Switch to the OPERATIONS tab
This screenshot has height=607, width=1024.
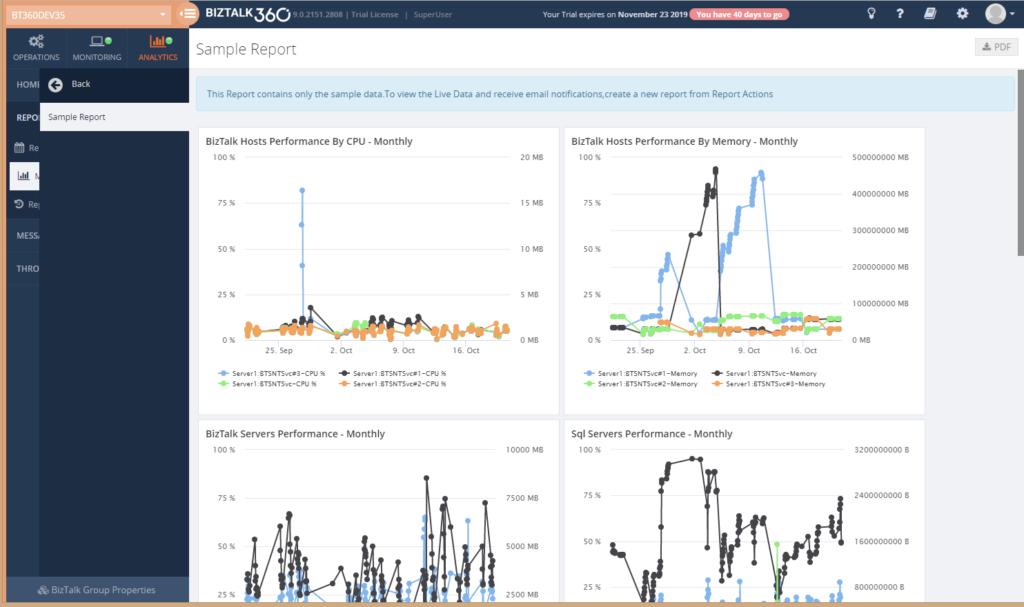pos(36,46)
